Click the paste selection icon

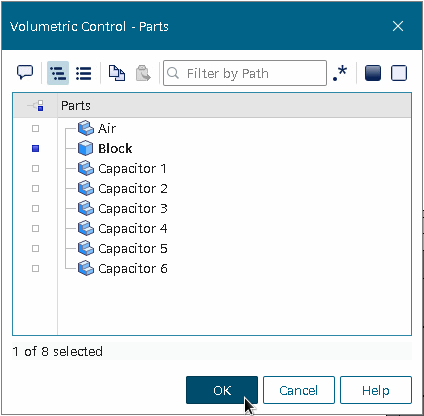pos(143,73)
